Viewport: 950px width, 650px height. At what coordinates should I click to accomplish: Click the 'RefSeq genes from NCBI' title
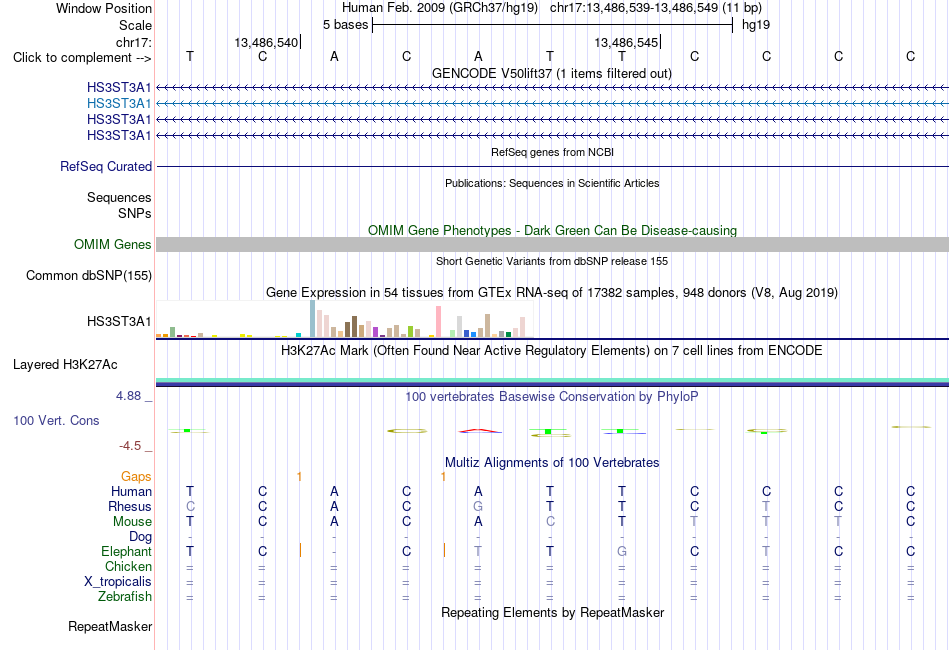(552, 153)
